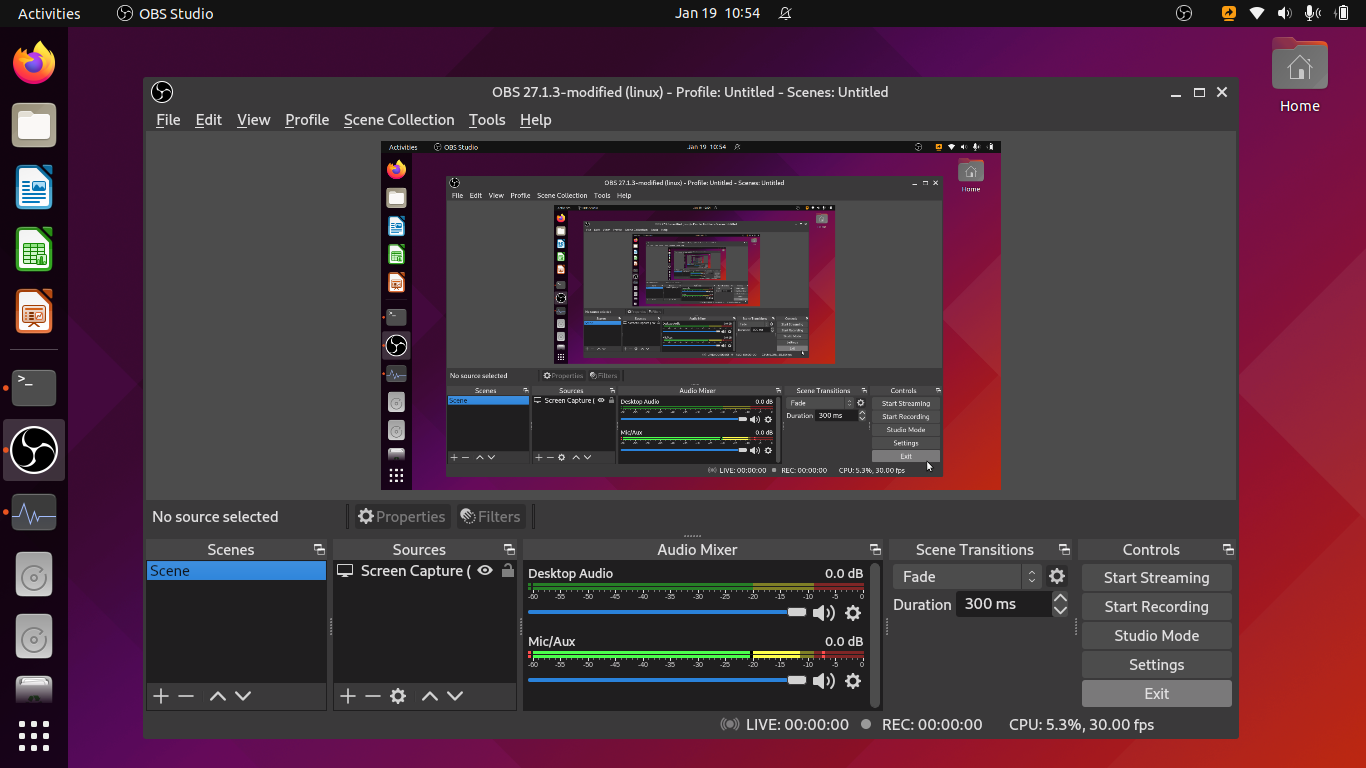Click the 'LIVE: 00:00:00' status text
The height and width of the screenshot is (768, 1366).
[x=797, y=725]
